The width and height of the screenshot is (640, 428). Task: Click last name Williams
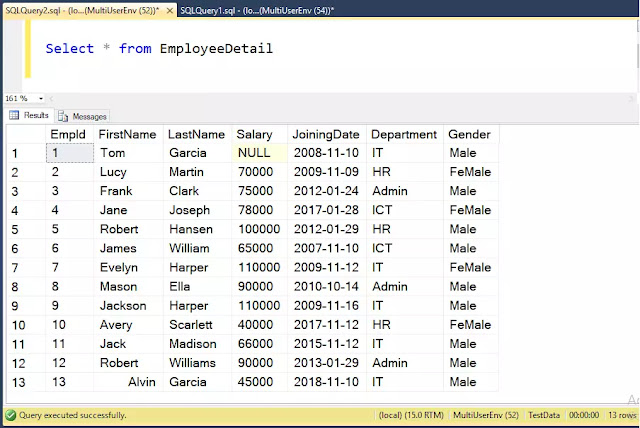(x=192, y=363)
